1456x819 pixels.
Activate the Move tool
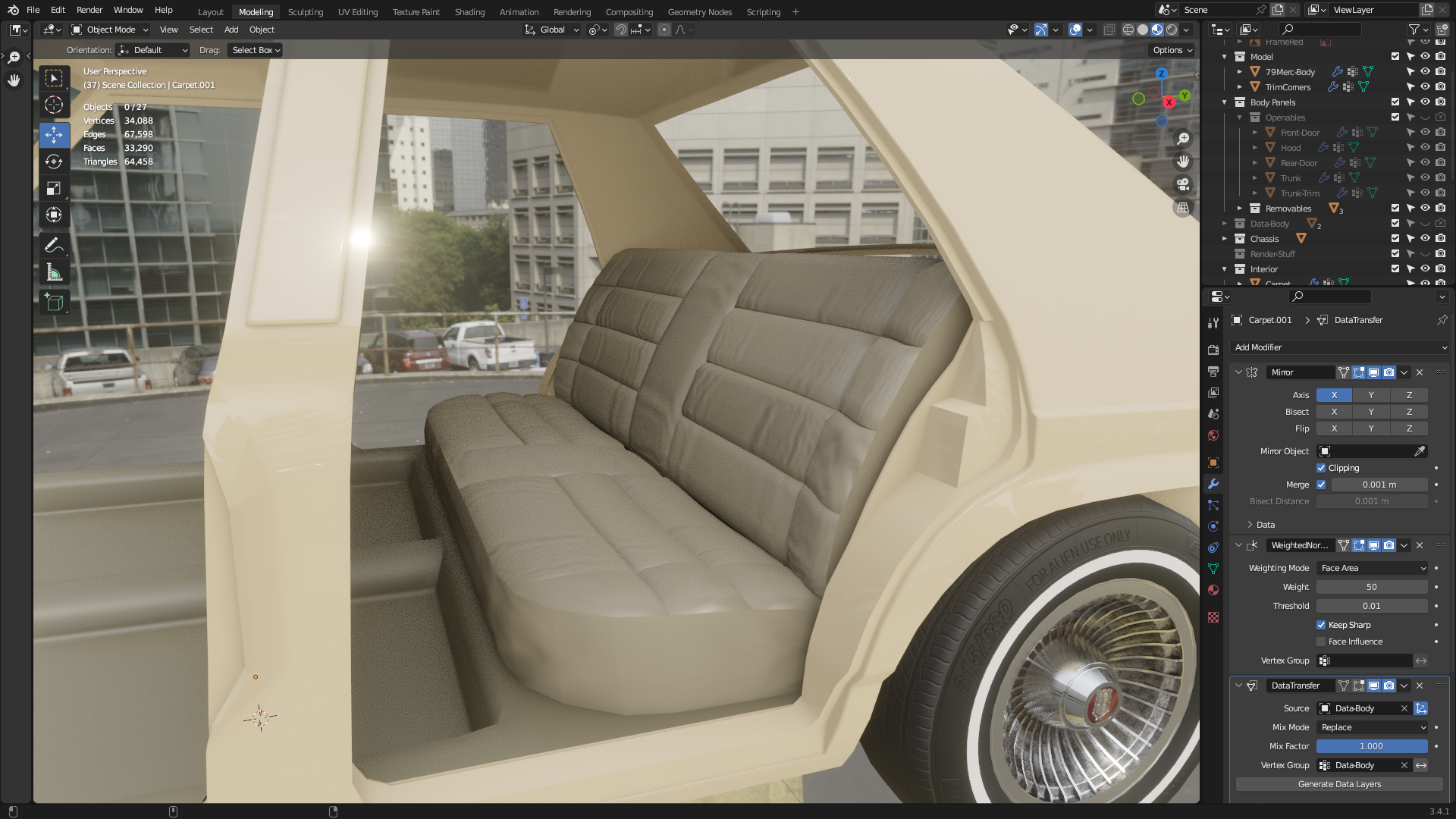[54, 135]
